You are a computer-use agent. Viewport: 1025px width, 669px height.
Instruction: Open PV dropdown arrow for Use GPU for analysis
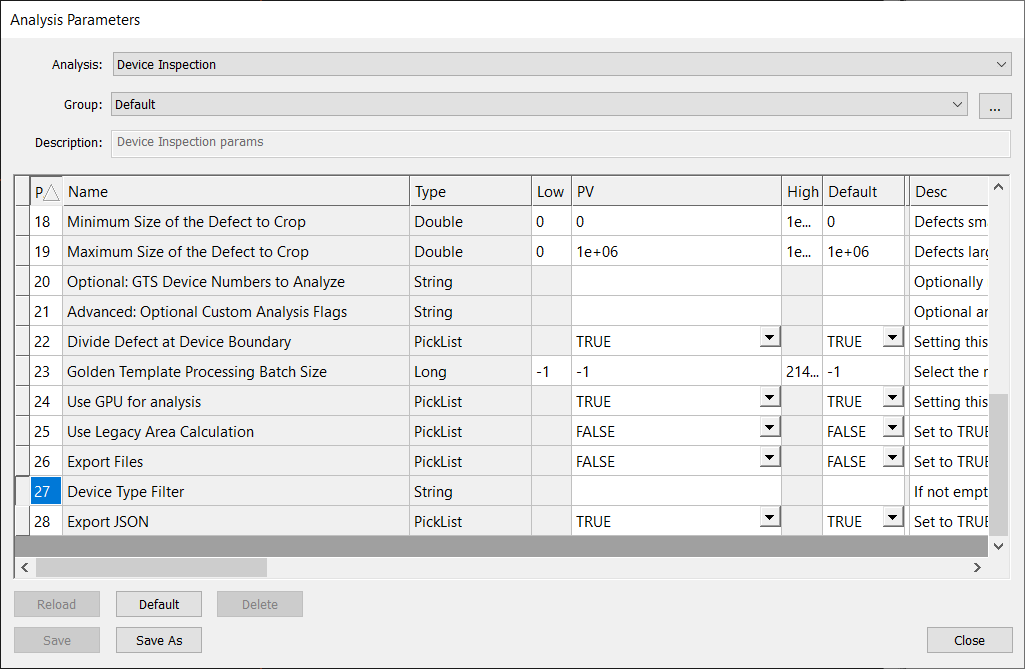[x=769, y=399]
